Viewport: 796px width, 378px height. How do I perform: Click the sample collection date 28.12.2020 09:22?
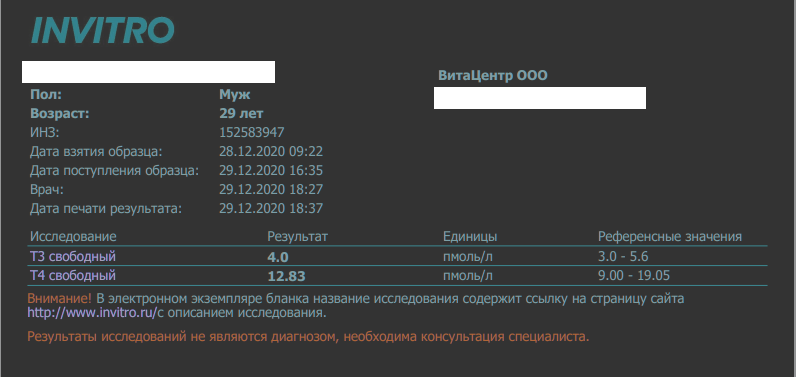[x=271, y=152]
